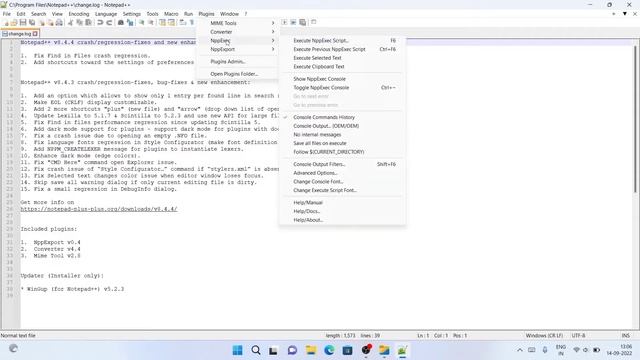Image resolution: width=640 pixels, height=360 pixels.
Task: Click Console Output Filters… entry
Action: click(x=342, y=164)
